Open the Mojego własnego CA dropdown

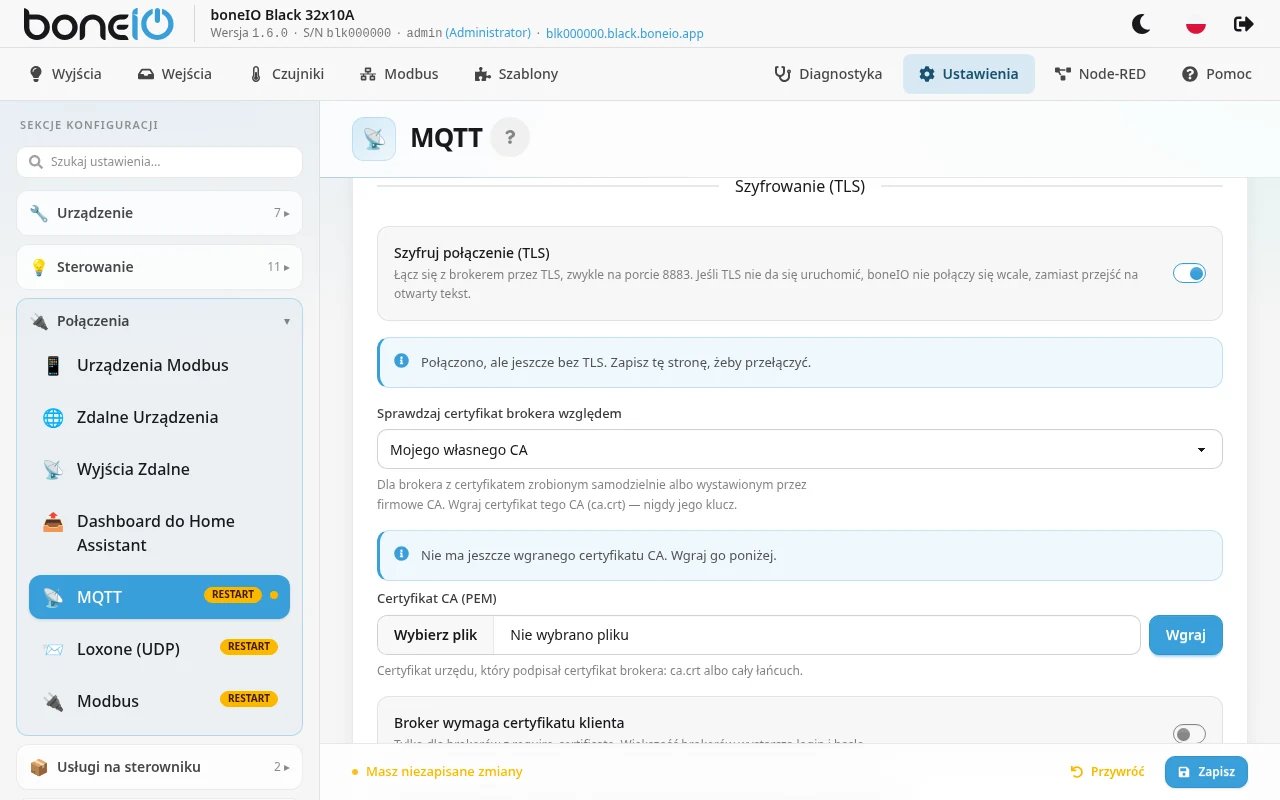click(799, 450)
